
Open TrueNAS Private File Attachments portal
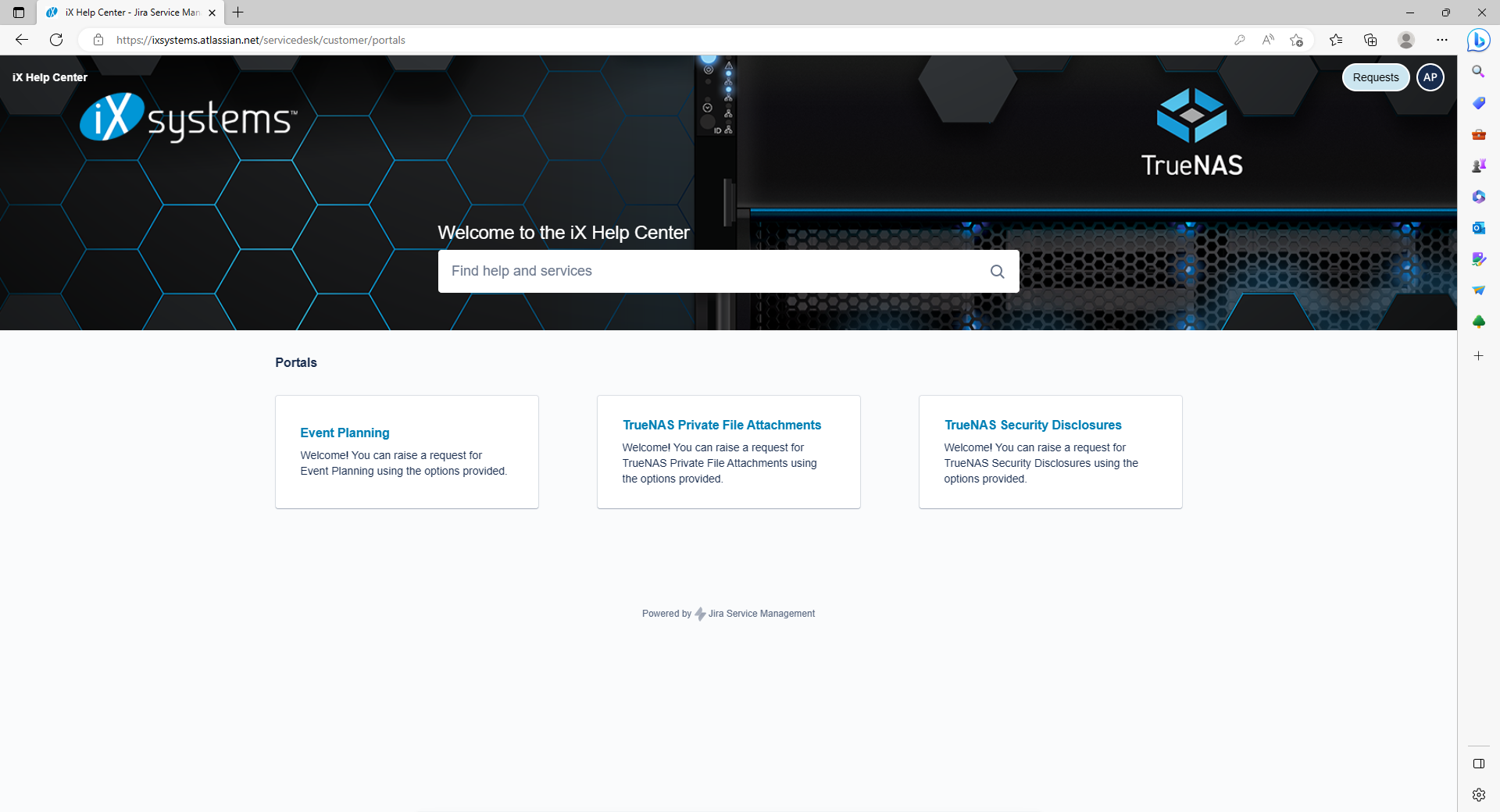(x=722, y=425)
